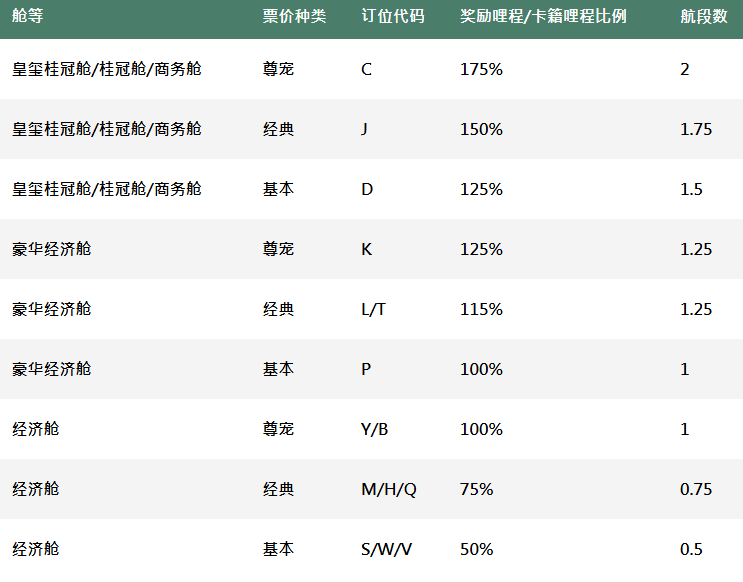Viewport: 743px width, 582px height.
Task: Select booking code L/T cell
Action: click(373, 309)
